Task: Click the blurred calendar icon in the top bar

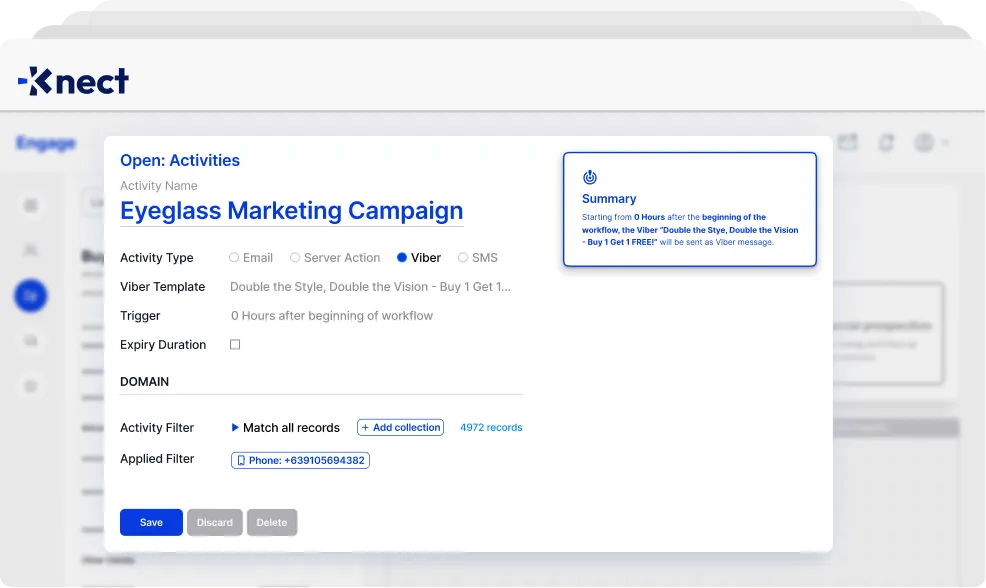Action: (x=848, y=143)
